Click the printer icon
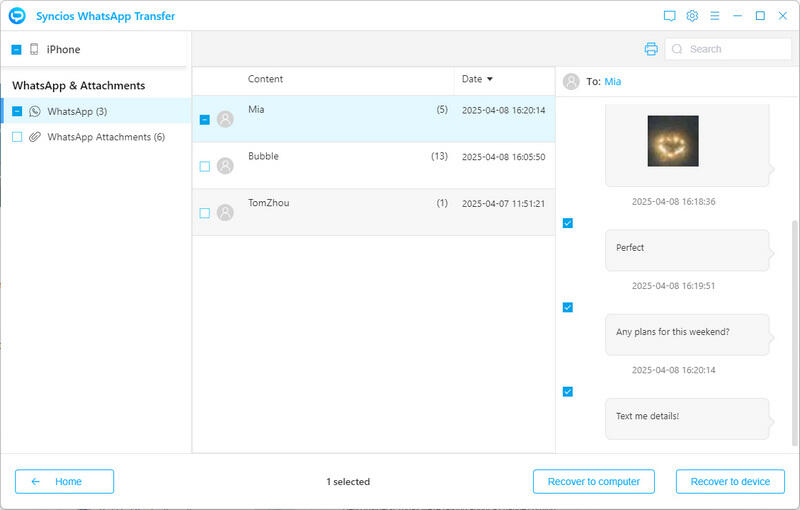This screenshot has height=510, width=800. click(x=651, y=49)
